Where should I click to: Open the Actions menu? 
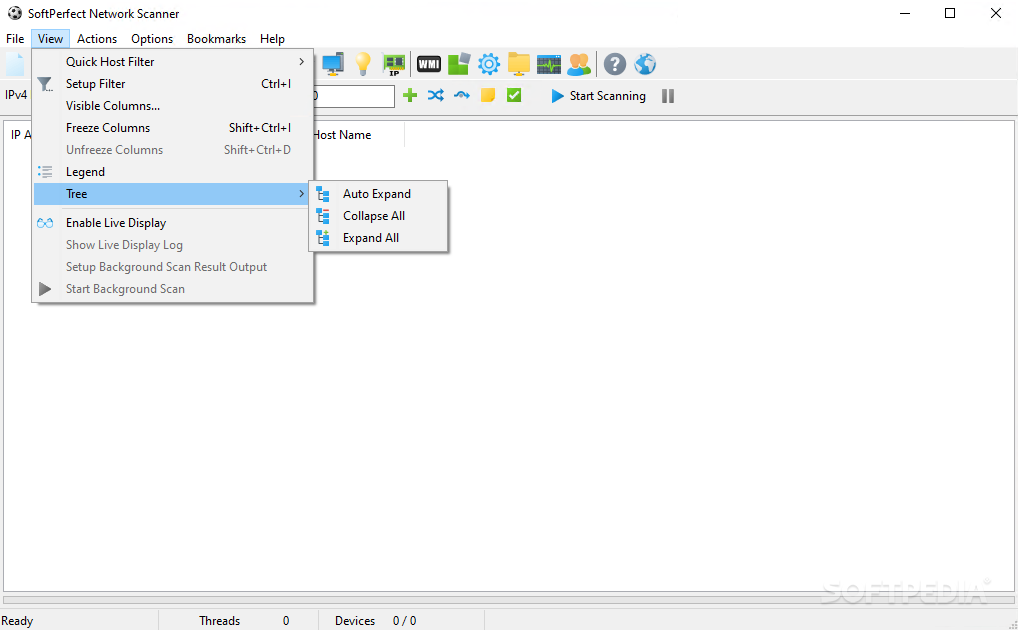(x=97, y=38)
